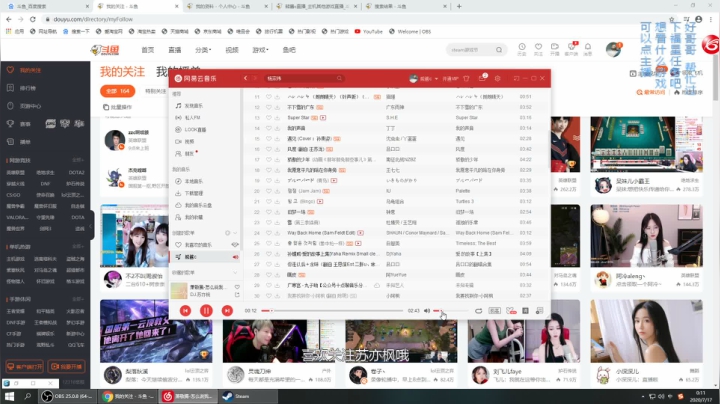Switch NetEase to mini player mode
720x404 pixels.
(516, 79)
